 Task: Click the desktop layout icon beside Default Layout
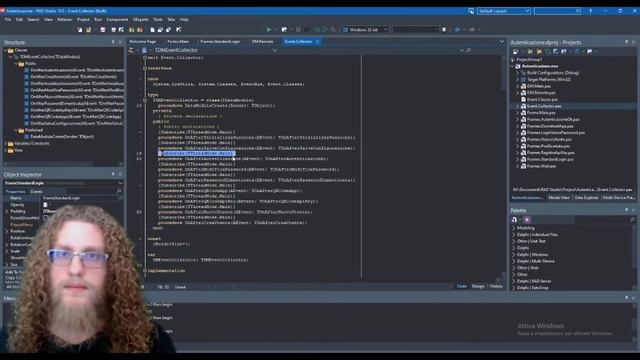click(471, 11)
